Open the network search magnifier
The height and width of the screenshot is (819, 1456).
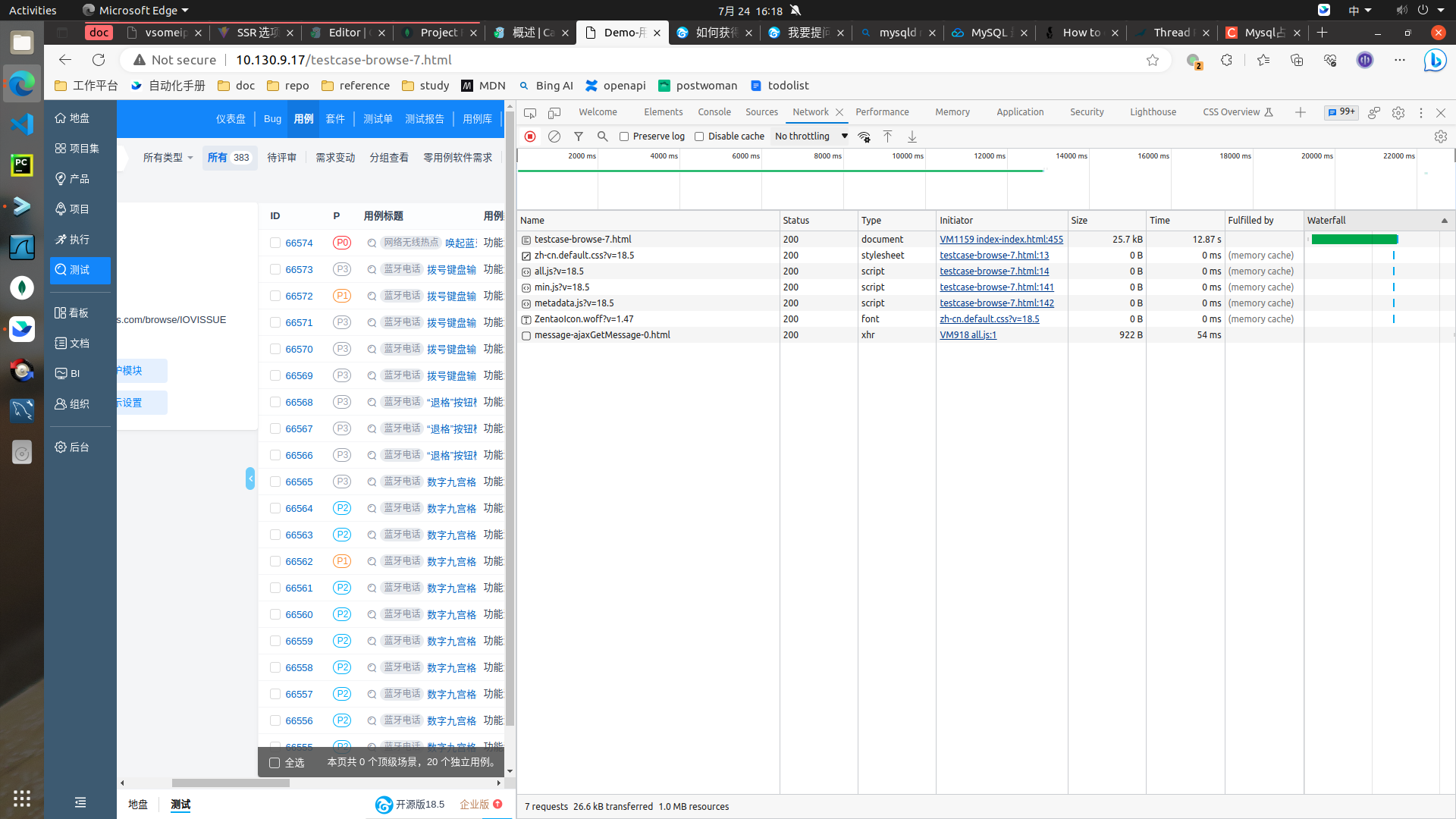[602, 136]
